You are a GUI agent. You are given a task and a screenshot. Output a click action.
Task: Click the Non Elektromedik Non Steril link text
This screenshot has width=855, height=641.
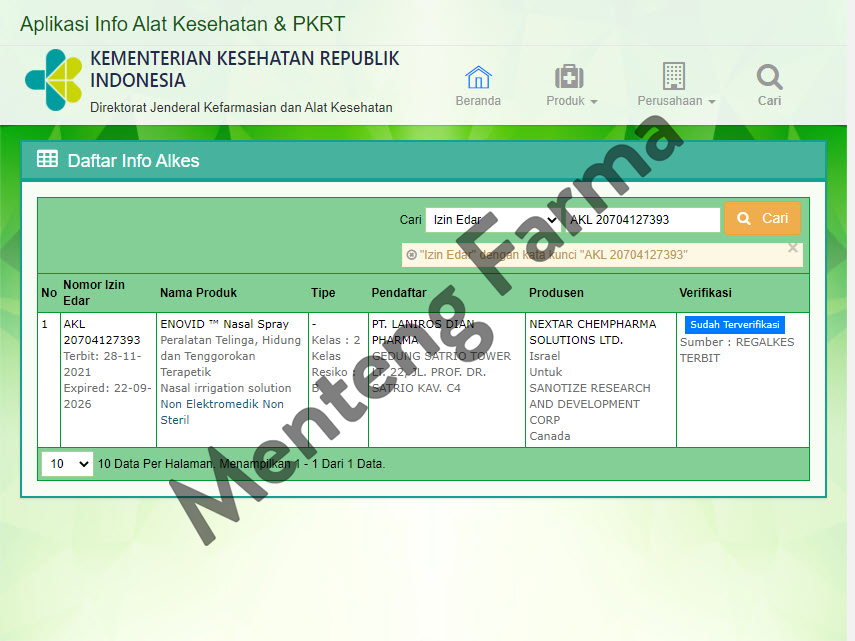[222, 412]
